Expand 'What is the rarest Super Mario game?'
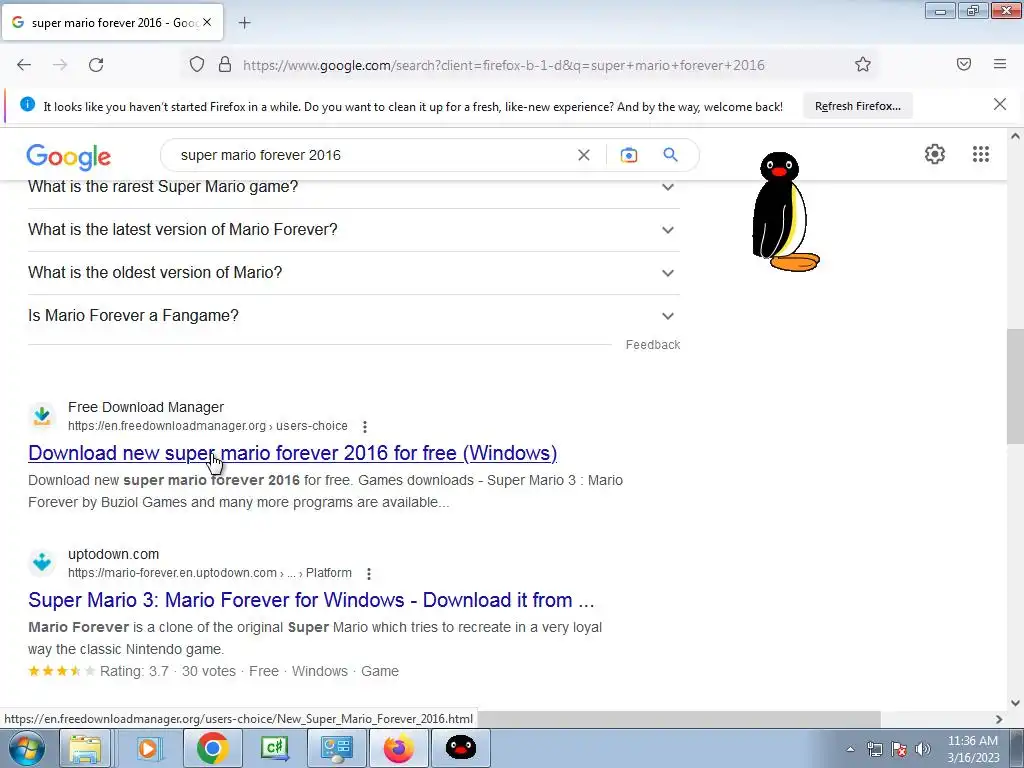This screenshot has height=768, width=1024. [x=354, y=187]
